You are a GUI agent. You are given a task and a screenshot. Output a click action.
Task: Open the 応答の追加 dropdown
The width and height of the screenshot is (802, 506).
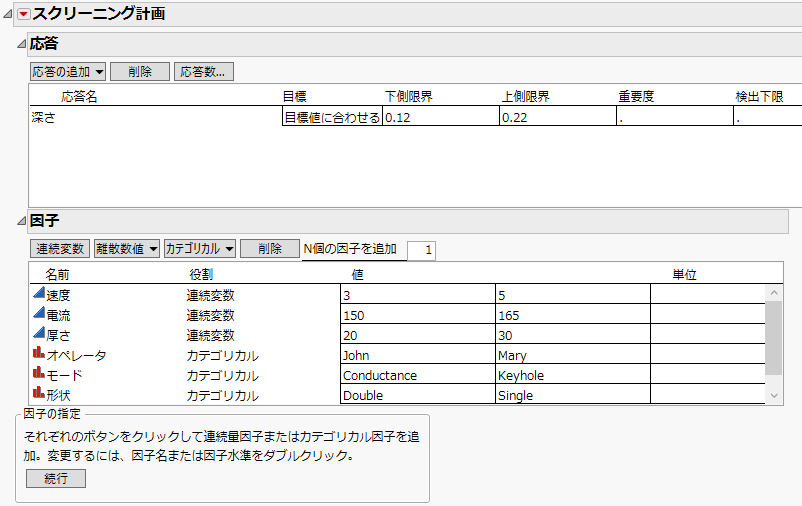coord(68,72)
